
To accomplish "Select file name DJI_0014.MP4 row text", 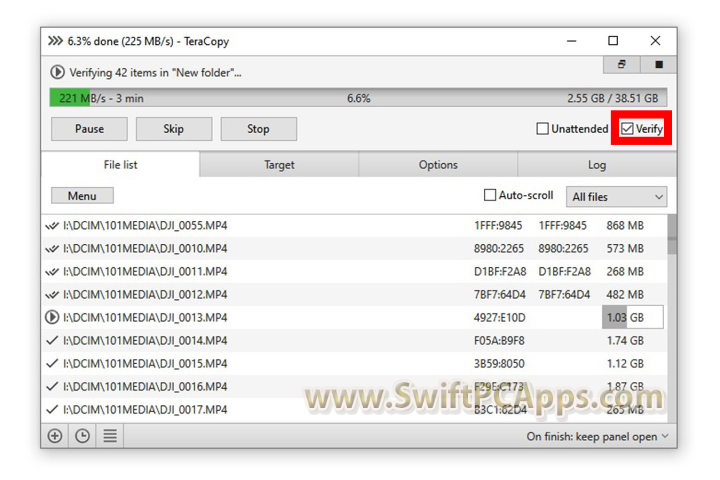I will (145, 340).
